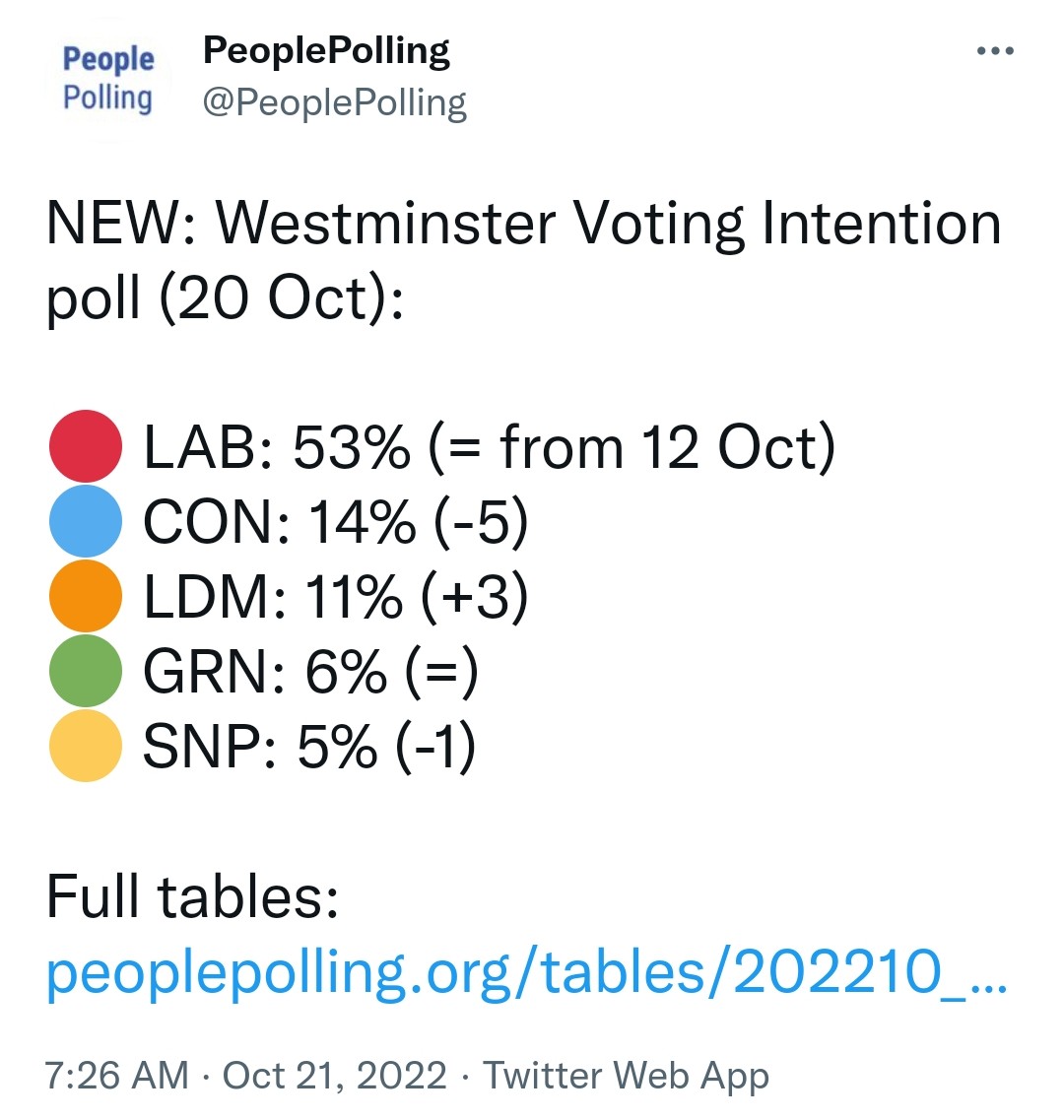Click the green circle beside GRN
Viewport: 1064px width, 1120px height.
pyautogui.click(x=86, y=671)
